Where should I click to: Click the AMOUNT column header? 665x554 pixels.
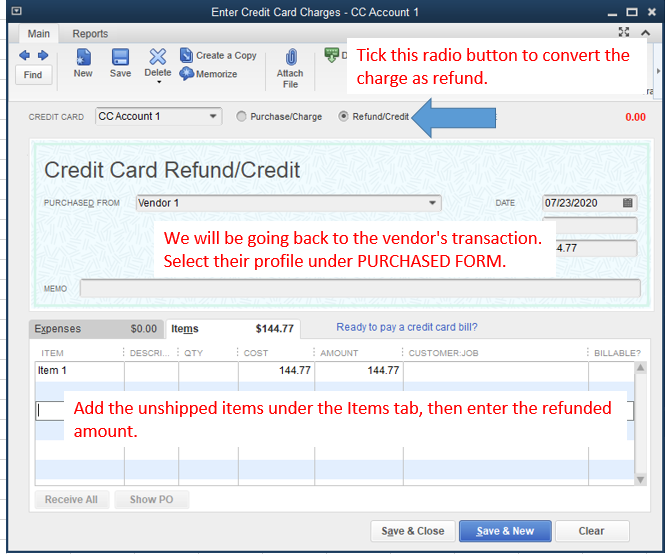click(x=339, y=353)
